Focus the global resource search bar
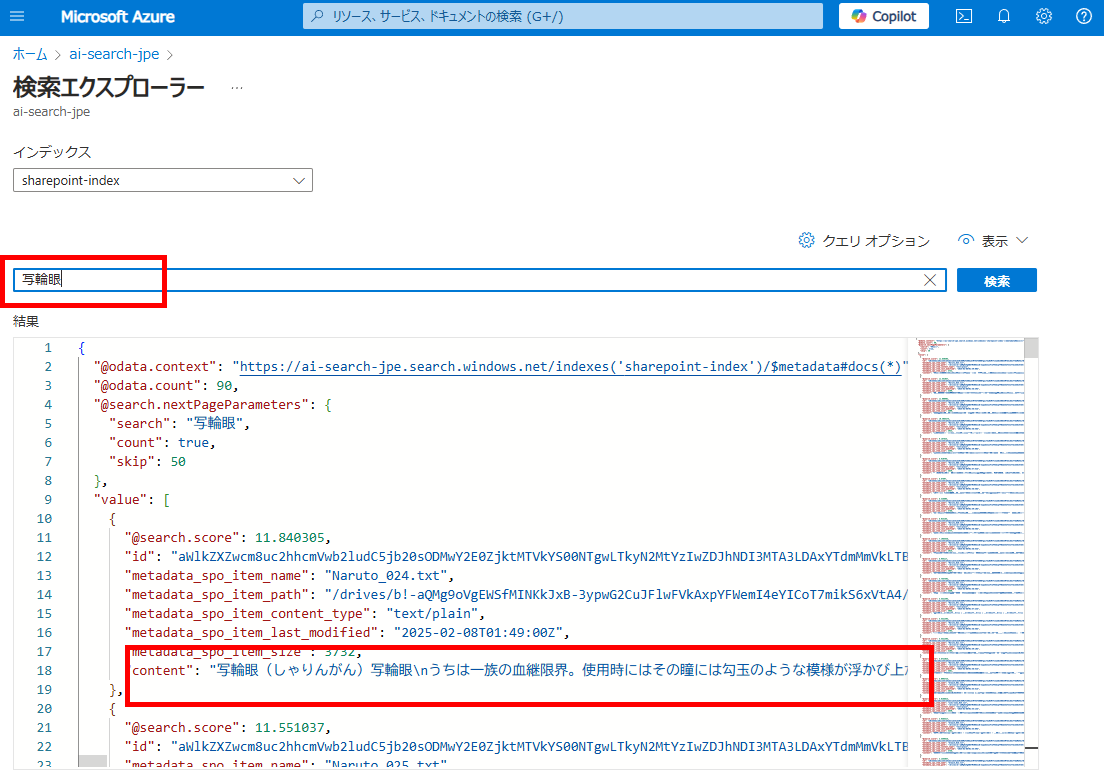This screenshot has width=1104, height=776. [x=562, y=16]
